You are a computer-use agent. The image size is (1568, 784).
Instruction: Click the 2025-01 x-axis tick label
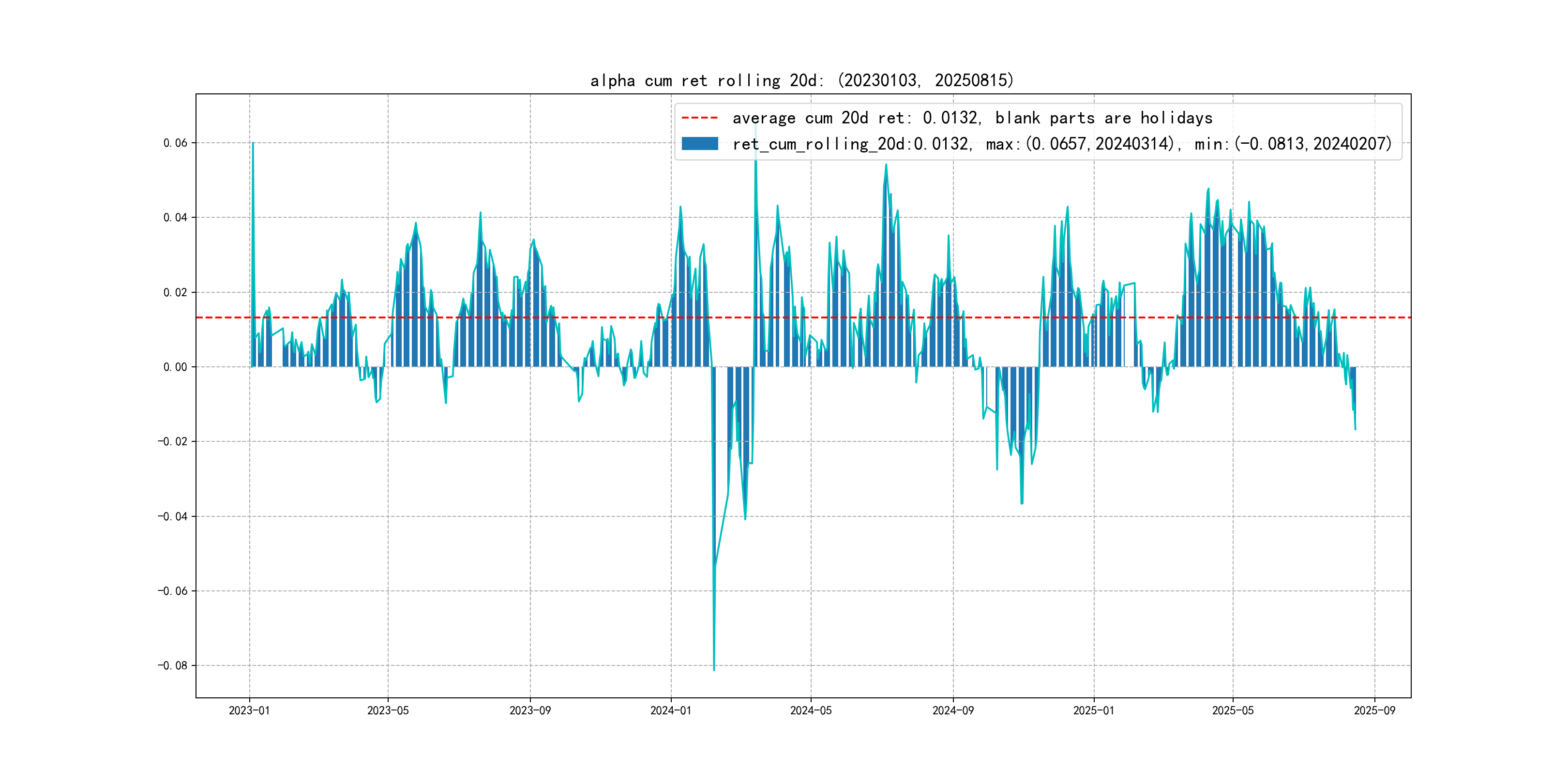coord(1094,710)
